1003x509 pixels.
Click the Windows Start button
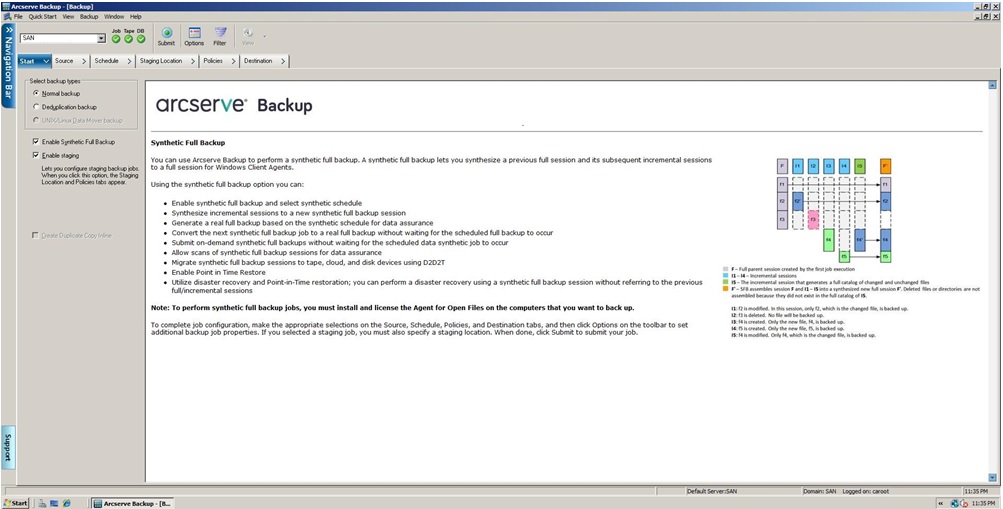click(x=15, y=503)
